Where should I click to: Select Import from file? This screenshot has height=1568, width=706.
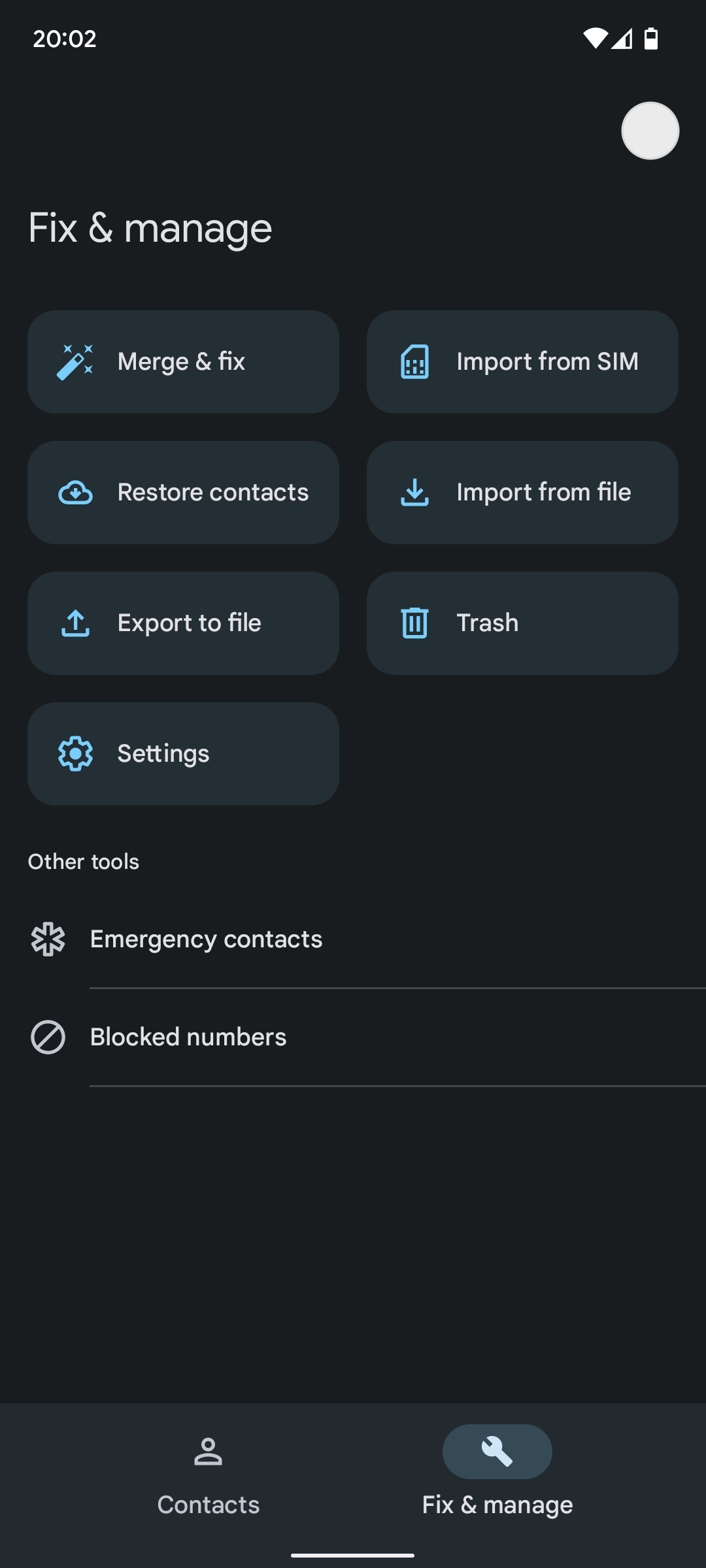click(x=543, y=493)
